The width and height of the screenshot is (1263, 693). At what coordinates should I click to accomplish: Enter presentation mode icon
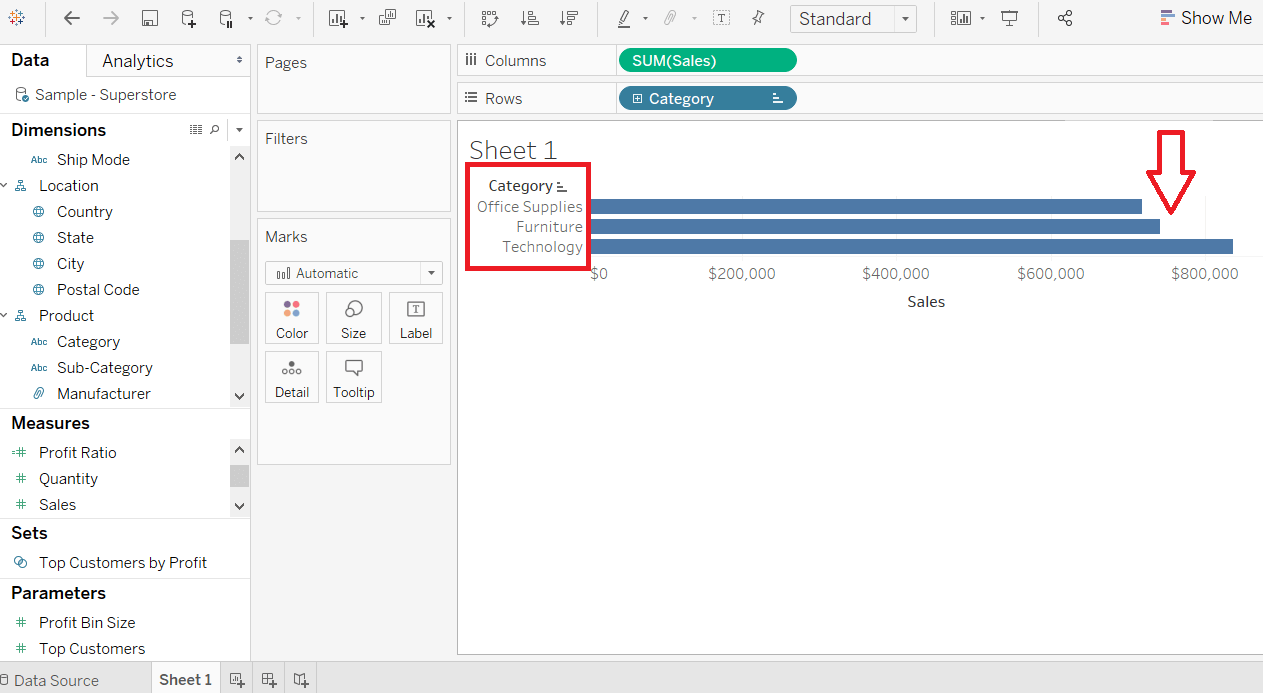pos(1010,18)
